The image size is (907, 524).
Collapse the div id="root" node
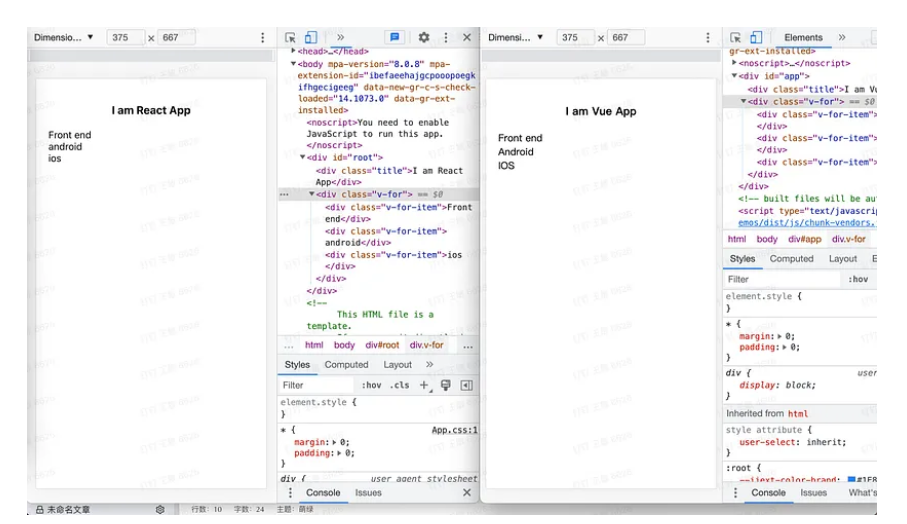click(x=303, y=157)
